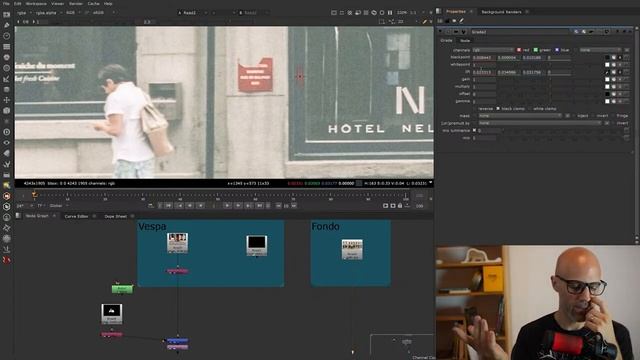Image resolution: width=640 pixels, height=360 pixels.
Task: Open the viewer rgba.alpha channel dropdown
Action: pos(48,13)
